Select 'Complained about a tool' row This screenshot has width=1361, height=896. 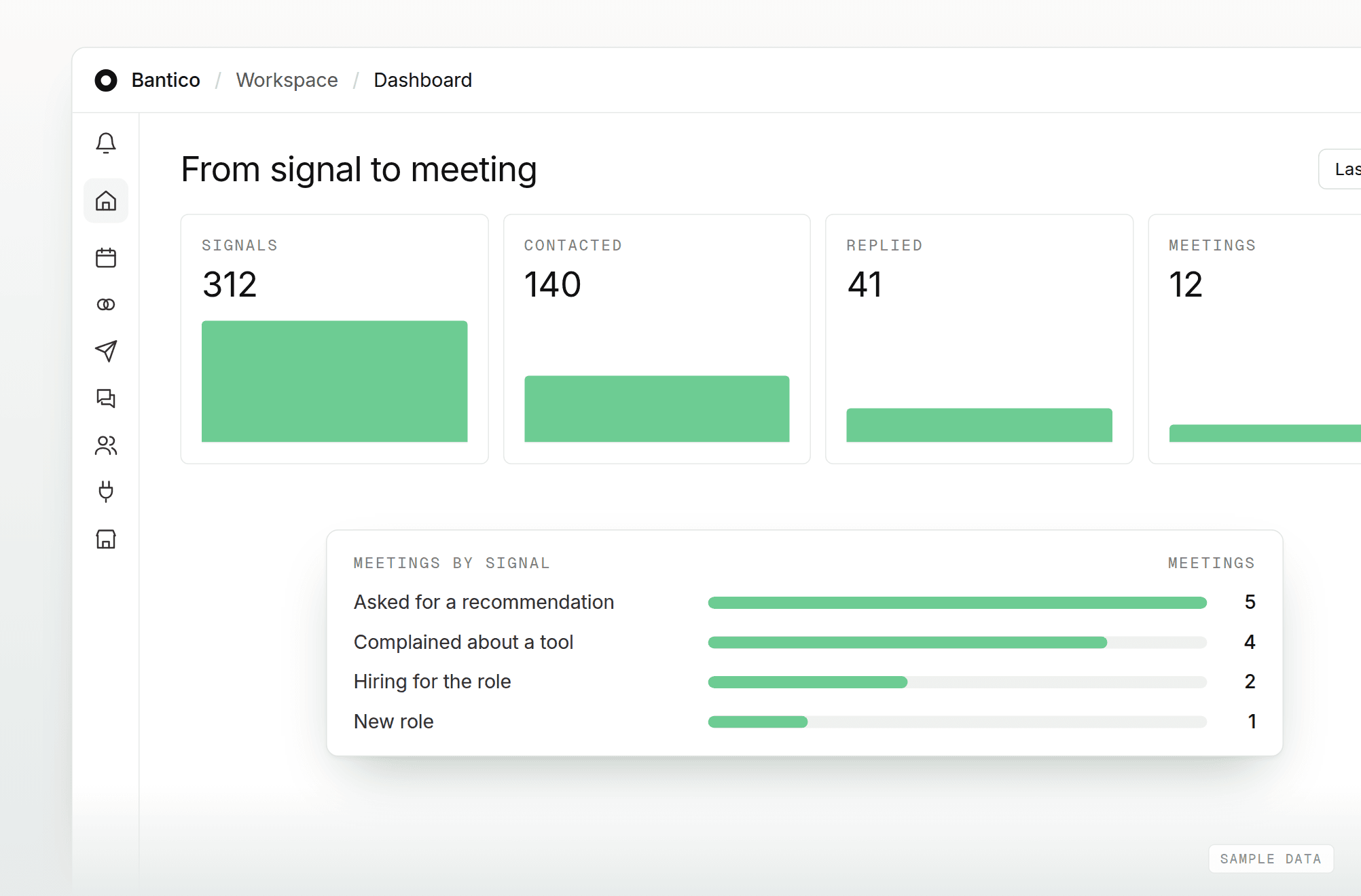pos(804,642)
